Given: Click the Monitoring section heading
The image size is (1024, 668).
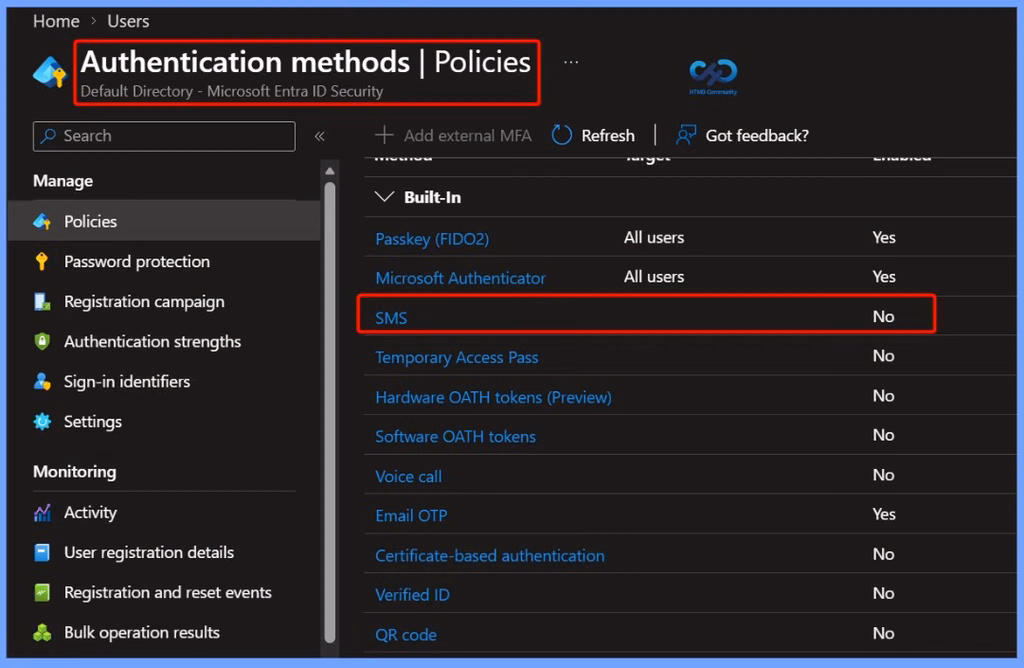Looking at the screenshot, I should tap(74, 472).
